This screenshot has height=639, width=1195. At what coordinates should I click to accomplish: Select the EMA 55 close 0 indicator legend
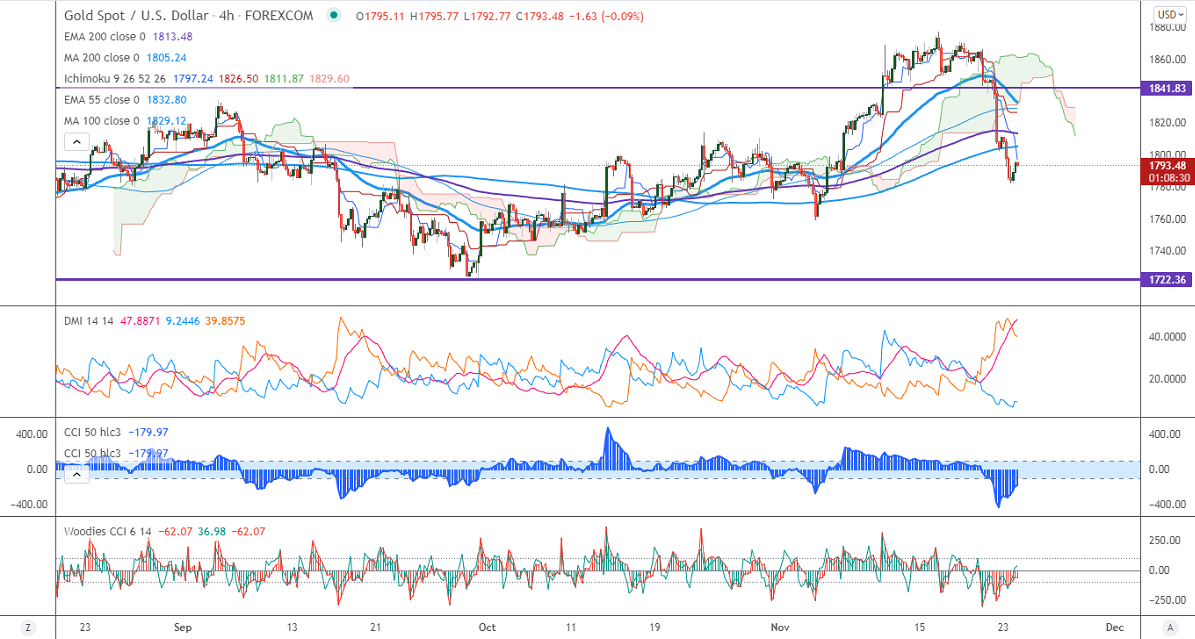click(101, 100)
